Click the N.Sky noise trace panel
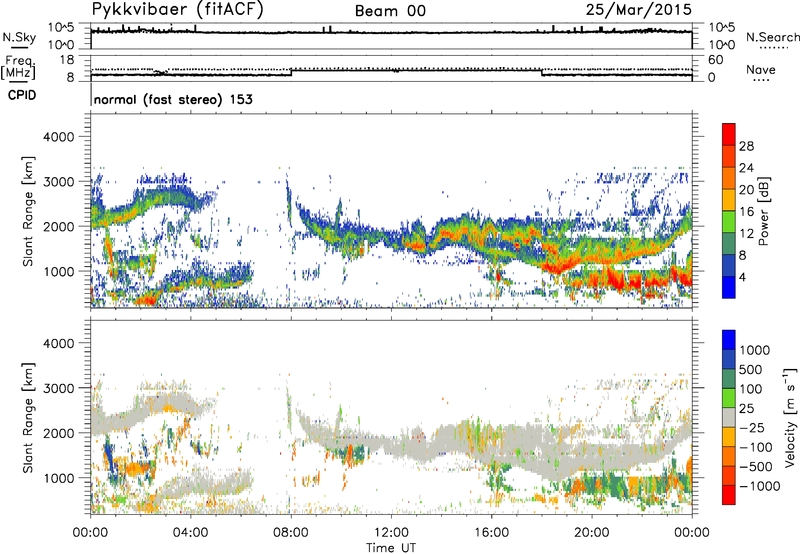This screenshot has width=800, height=554. click(391, 36)
